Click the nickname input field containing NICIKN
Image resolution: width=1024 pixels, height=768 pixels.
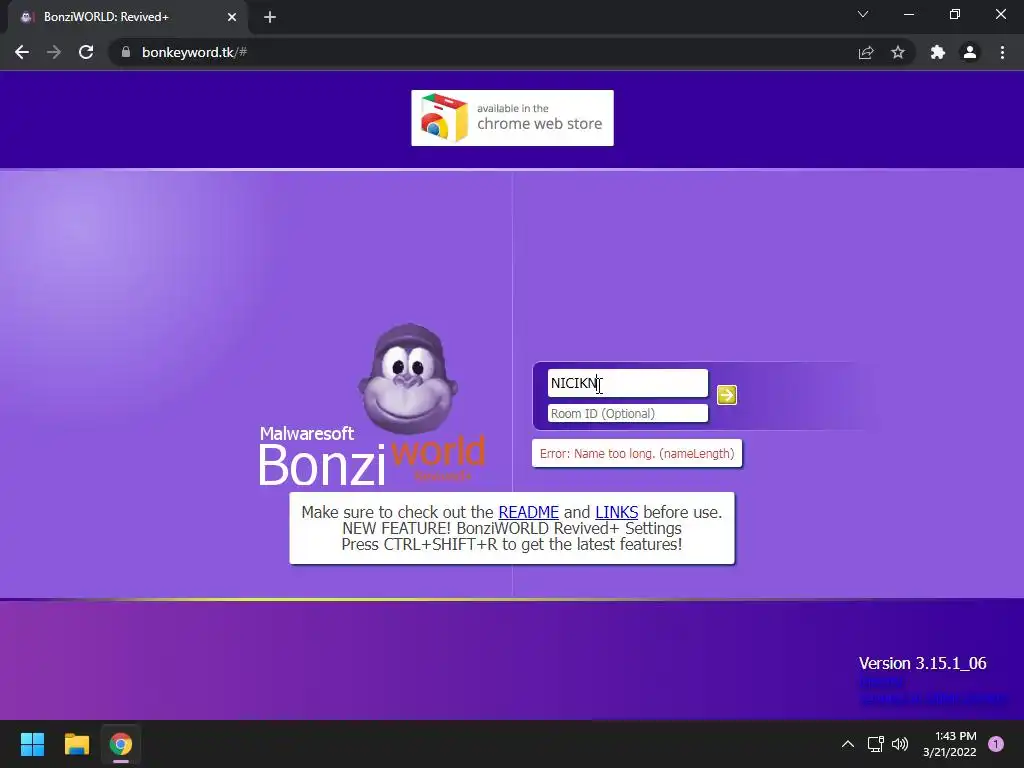point(628,383)
